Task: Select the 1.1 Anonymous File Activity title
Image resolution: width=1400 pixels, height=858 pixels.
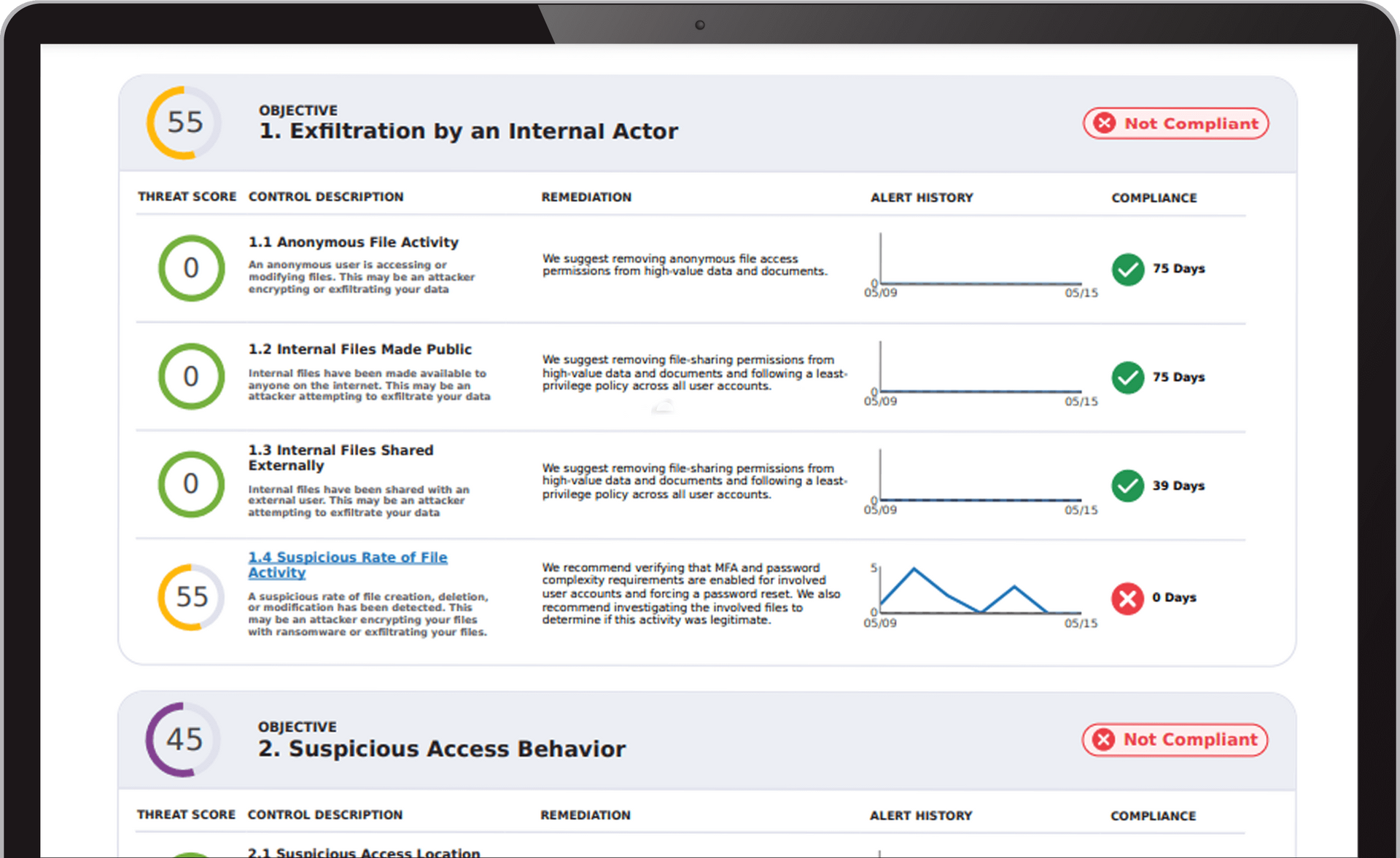Action: pyautogui.click(x=354, y=242)
